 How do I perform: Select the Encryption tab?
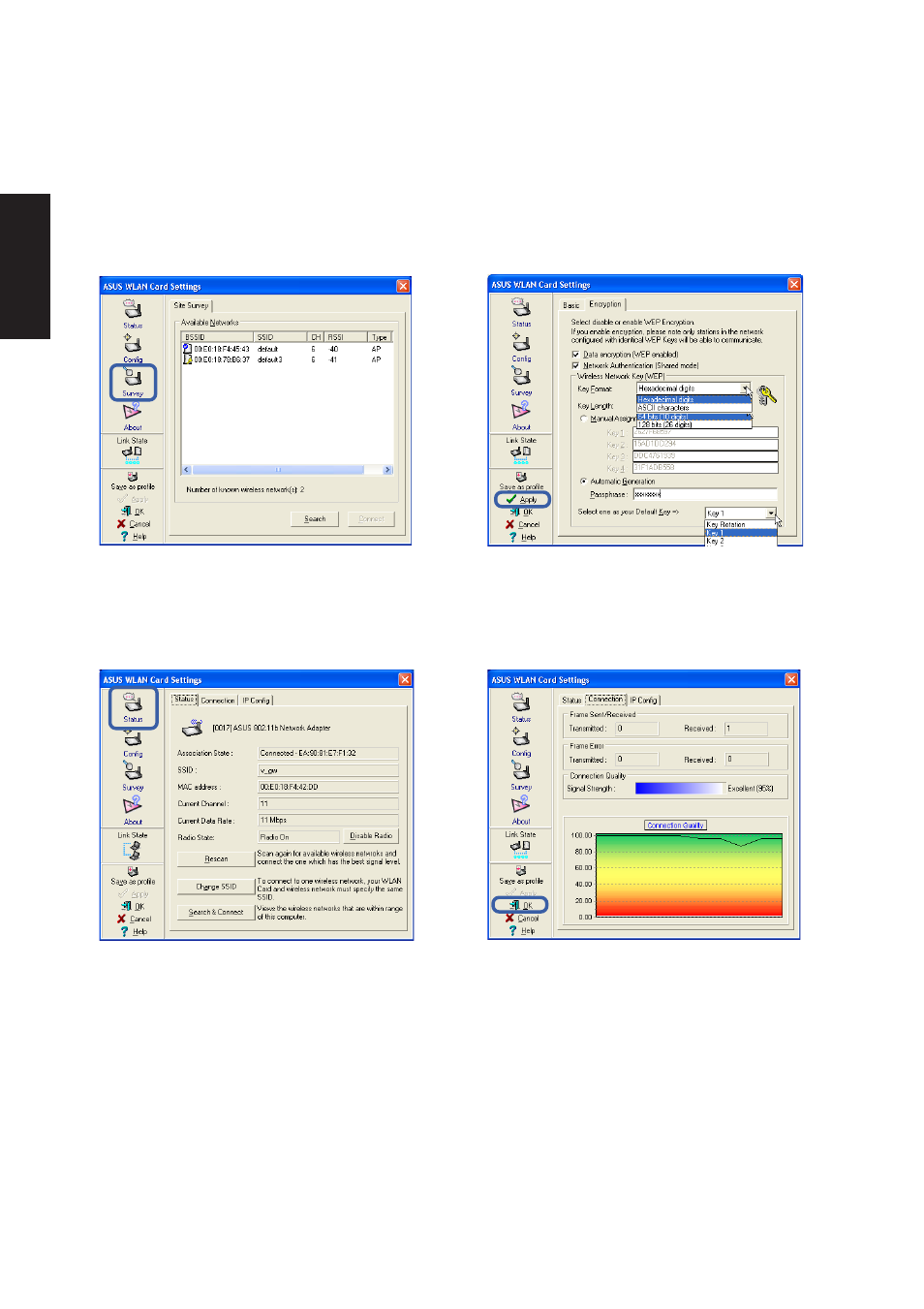(605, 304)
